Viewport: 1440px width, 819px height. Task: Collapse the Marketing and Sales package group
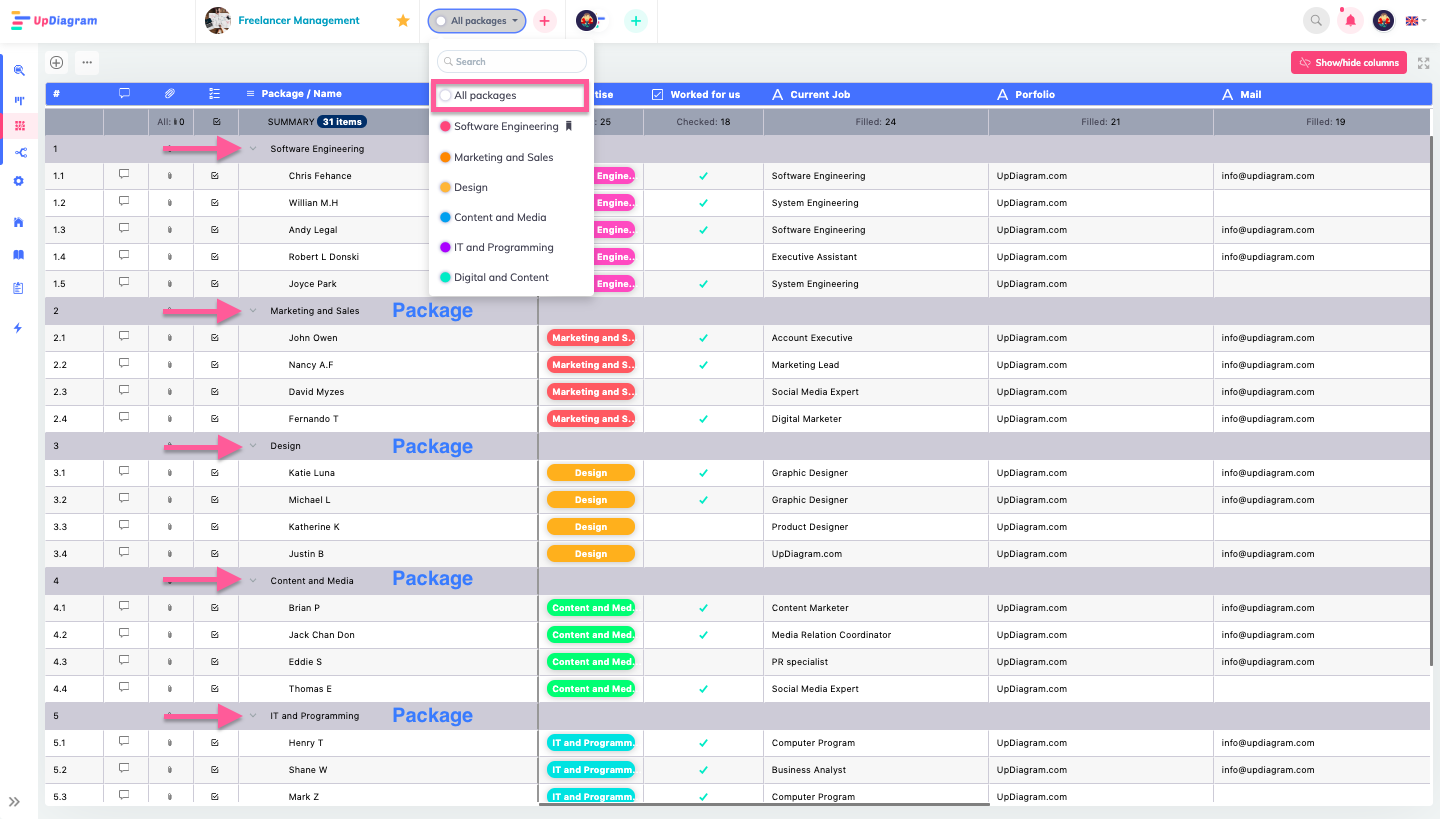[x=253, y=311]
